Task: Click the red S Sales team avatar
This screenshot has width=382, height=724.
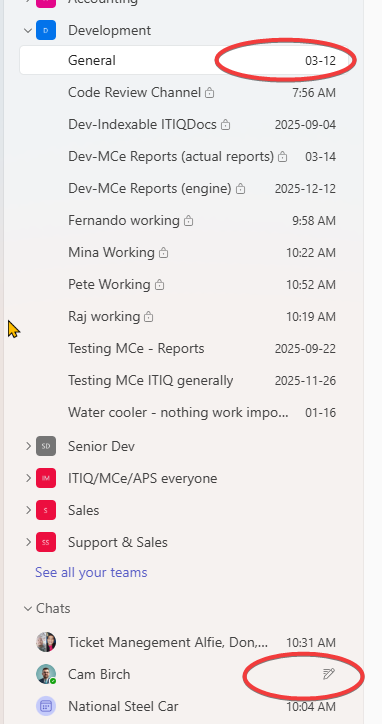Action: tap(46, 510)
